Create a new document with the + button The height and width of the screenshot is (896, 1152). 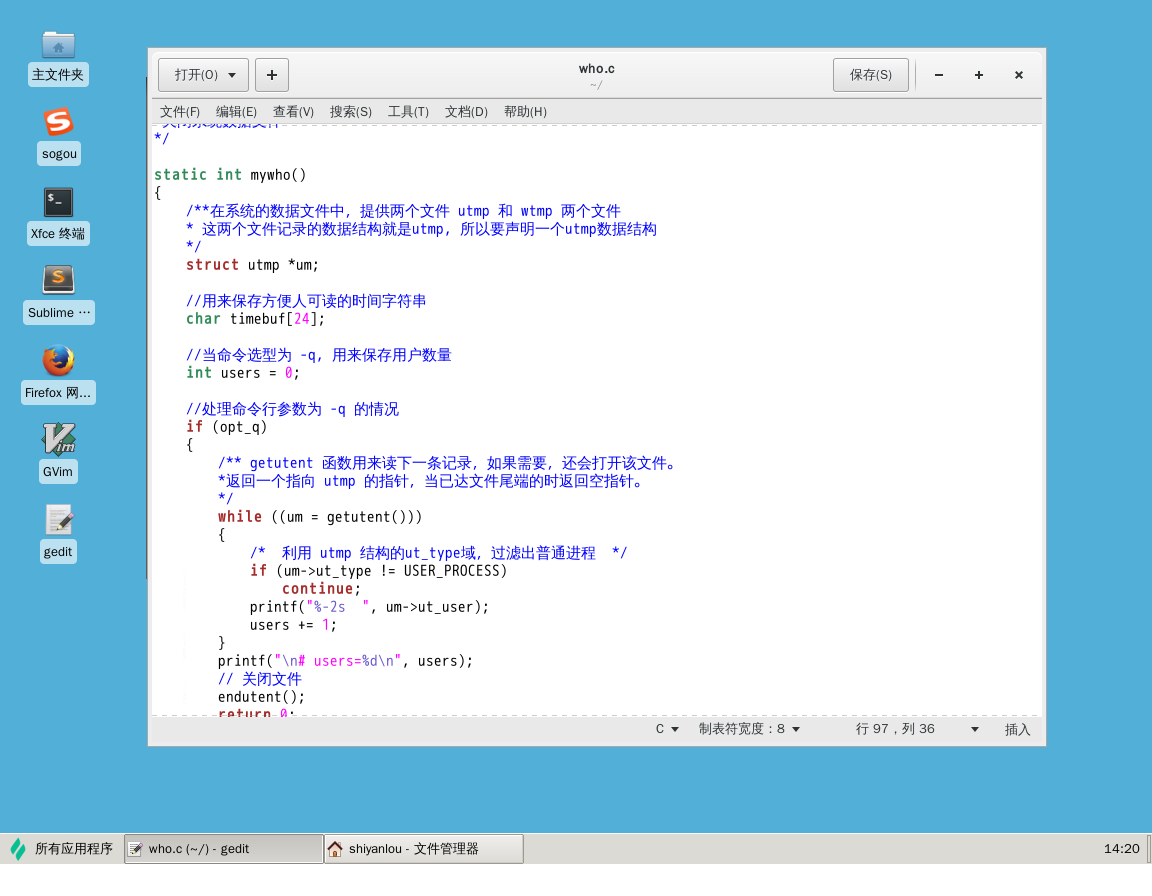pos(271,74)
